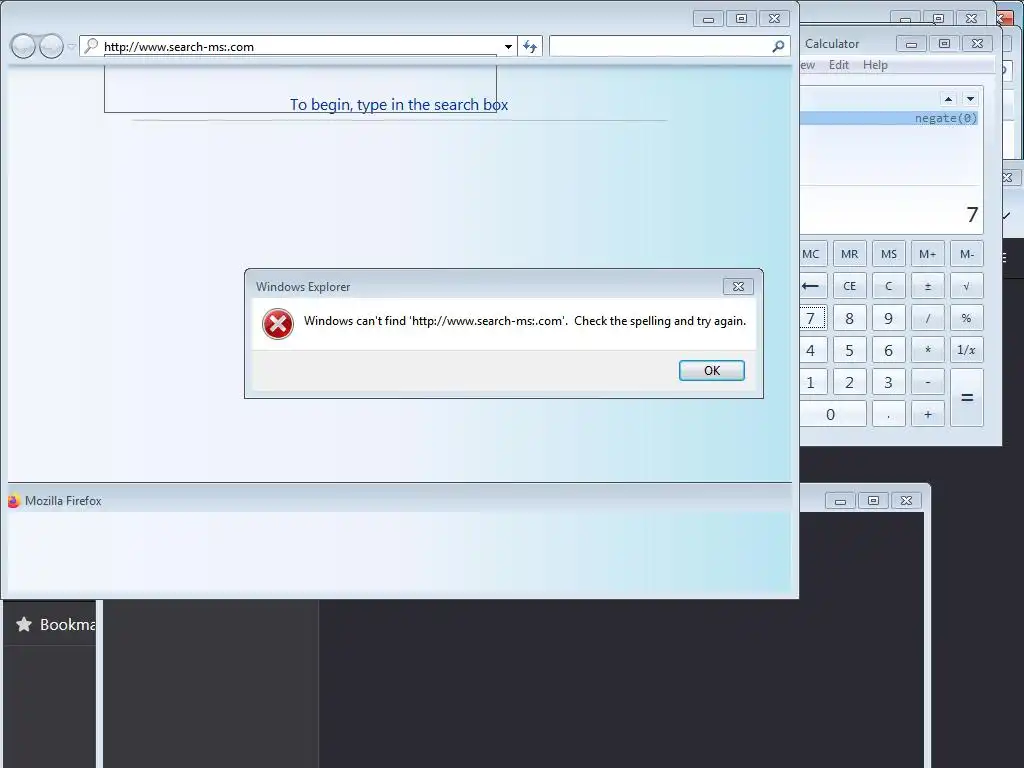Viewport: 1024px width, 768px height.
Task: Click Calculator digit 7 key
Action: (x=812, y=318)
